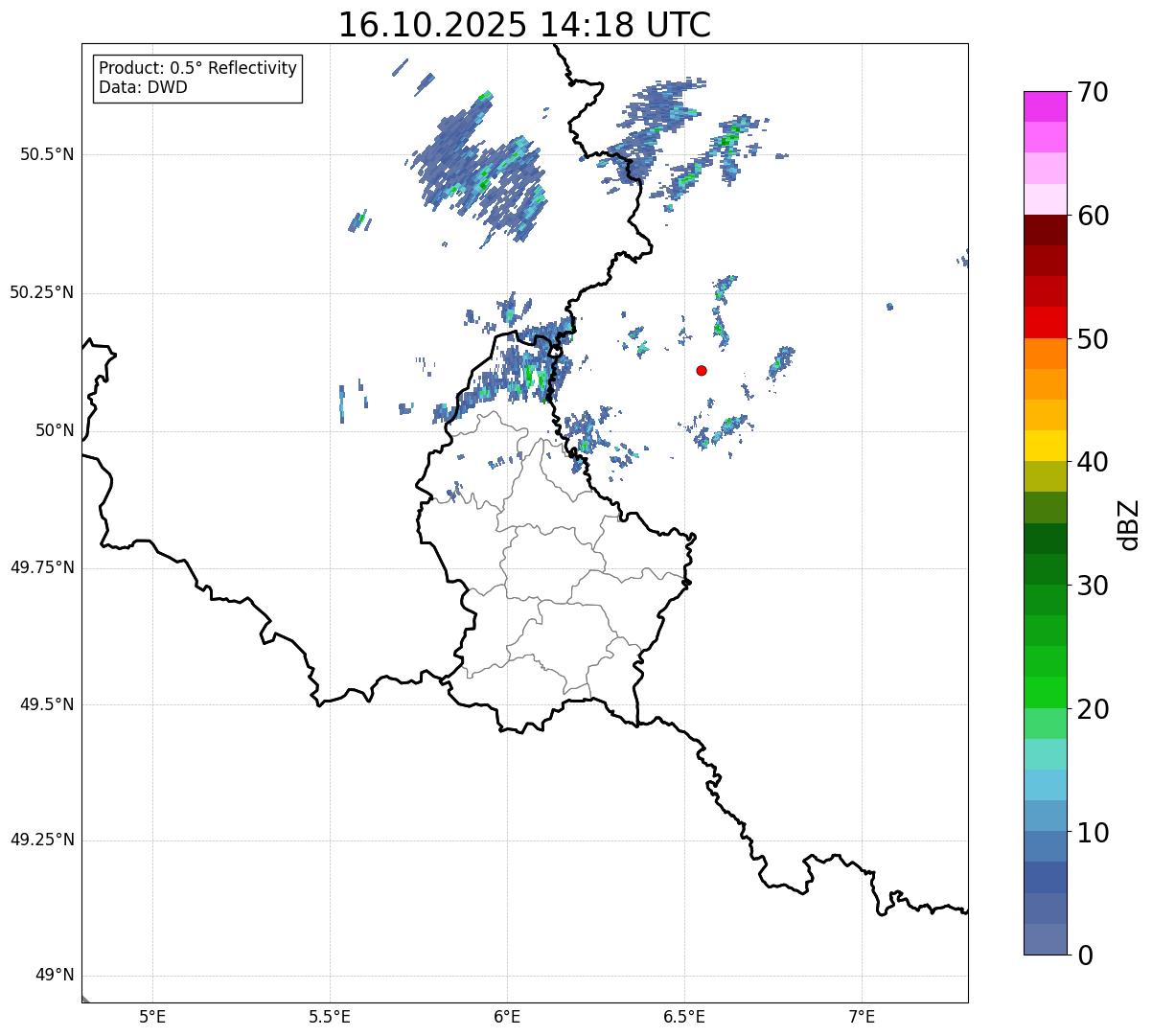Click the Data: DWD label

[x=144, y=87]
